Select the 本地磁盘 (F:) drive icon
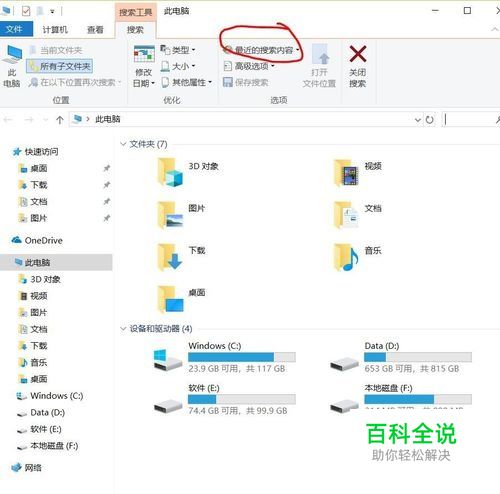Image resolution: width=500 pixels, height=494 pixels. coord(344,405)
